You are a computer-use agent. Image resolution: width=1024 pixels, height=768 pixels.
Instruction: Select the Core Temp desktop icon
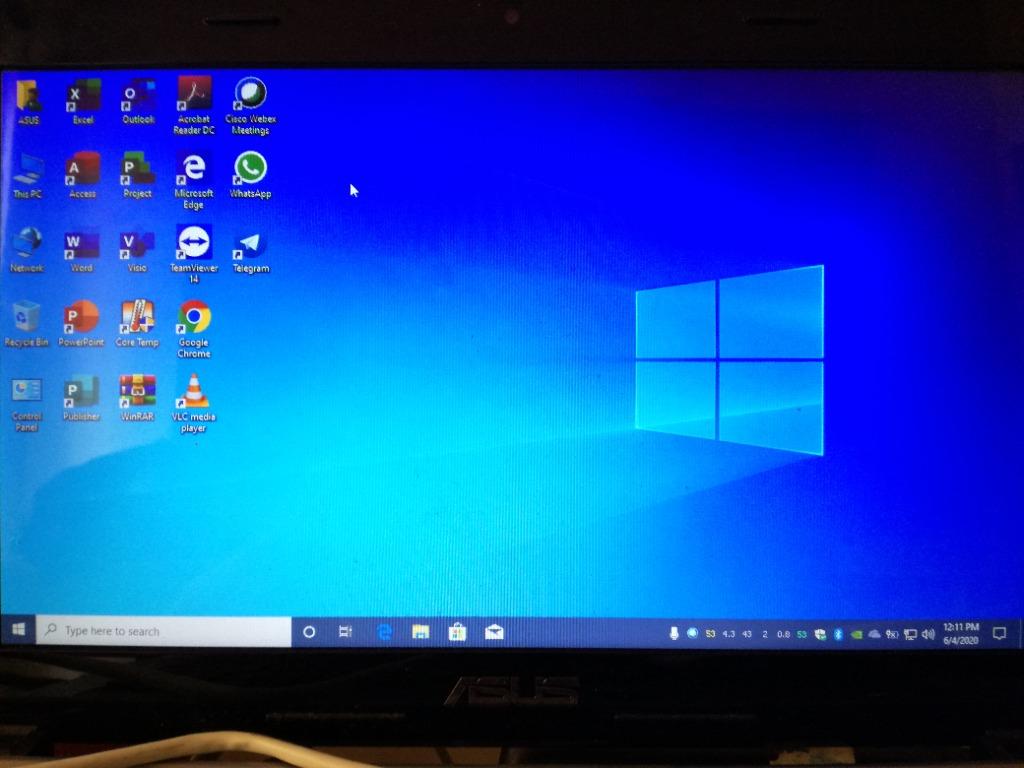137,317
